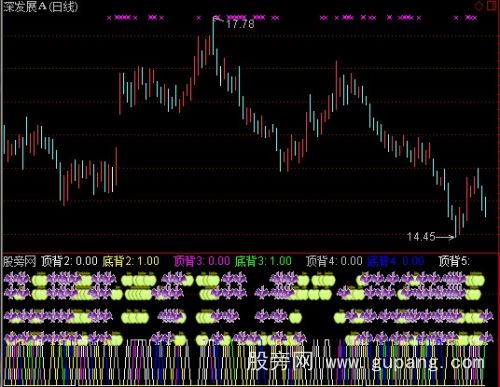Click the red diamond icon at top right
Viewport: 500px width, 387px height.
pyautogui.click(x=479, y=6)
